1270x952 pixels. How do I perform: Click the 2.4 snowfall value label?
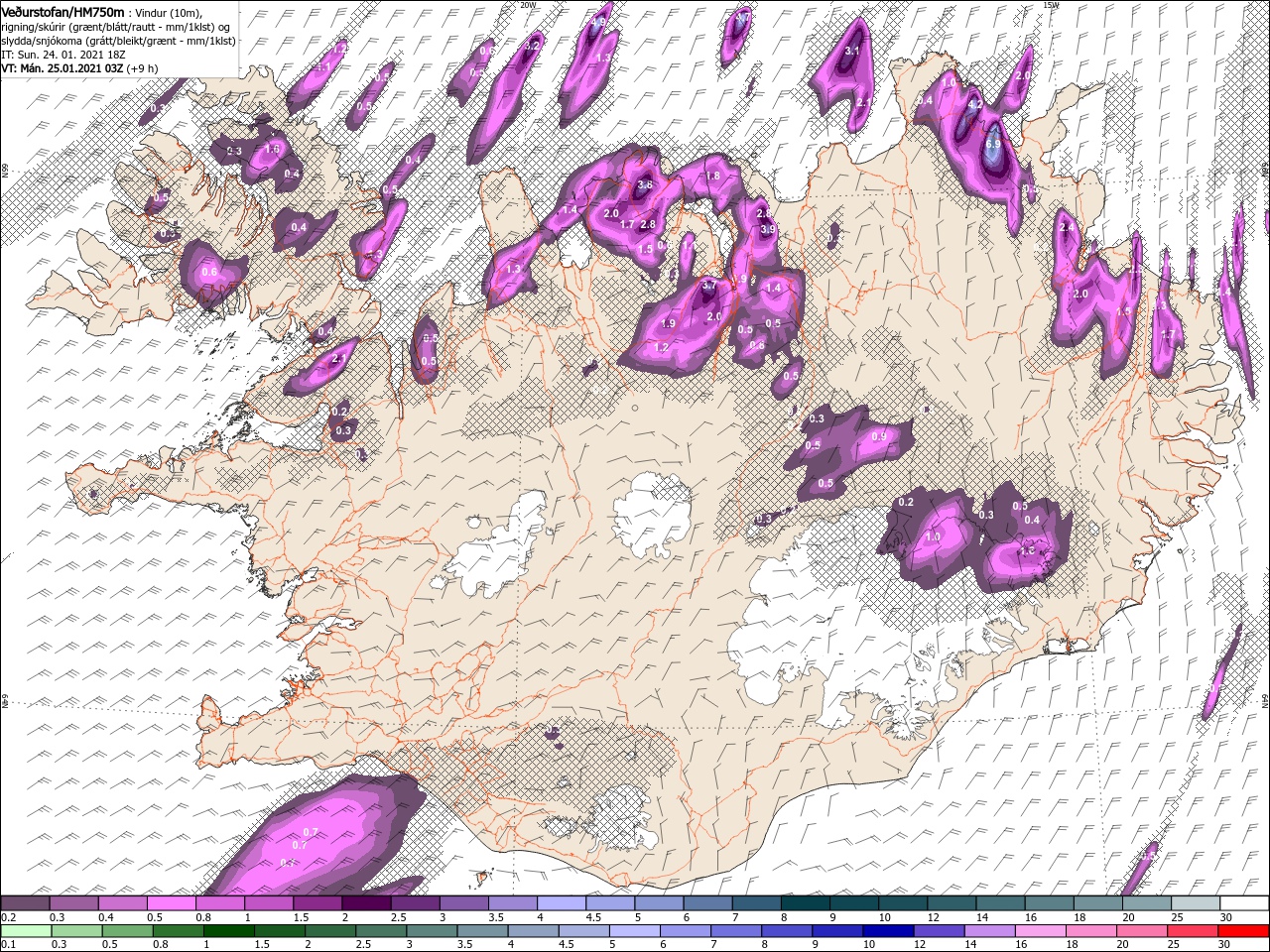click(x=1068, y=228)
